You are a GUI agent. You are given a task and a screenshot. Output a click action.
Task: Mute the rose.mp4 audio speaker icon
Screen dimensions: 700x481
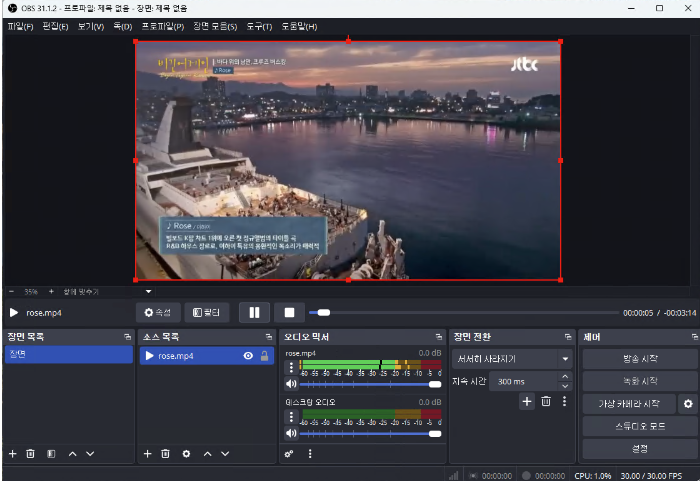[x=291, y=384]
